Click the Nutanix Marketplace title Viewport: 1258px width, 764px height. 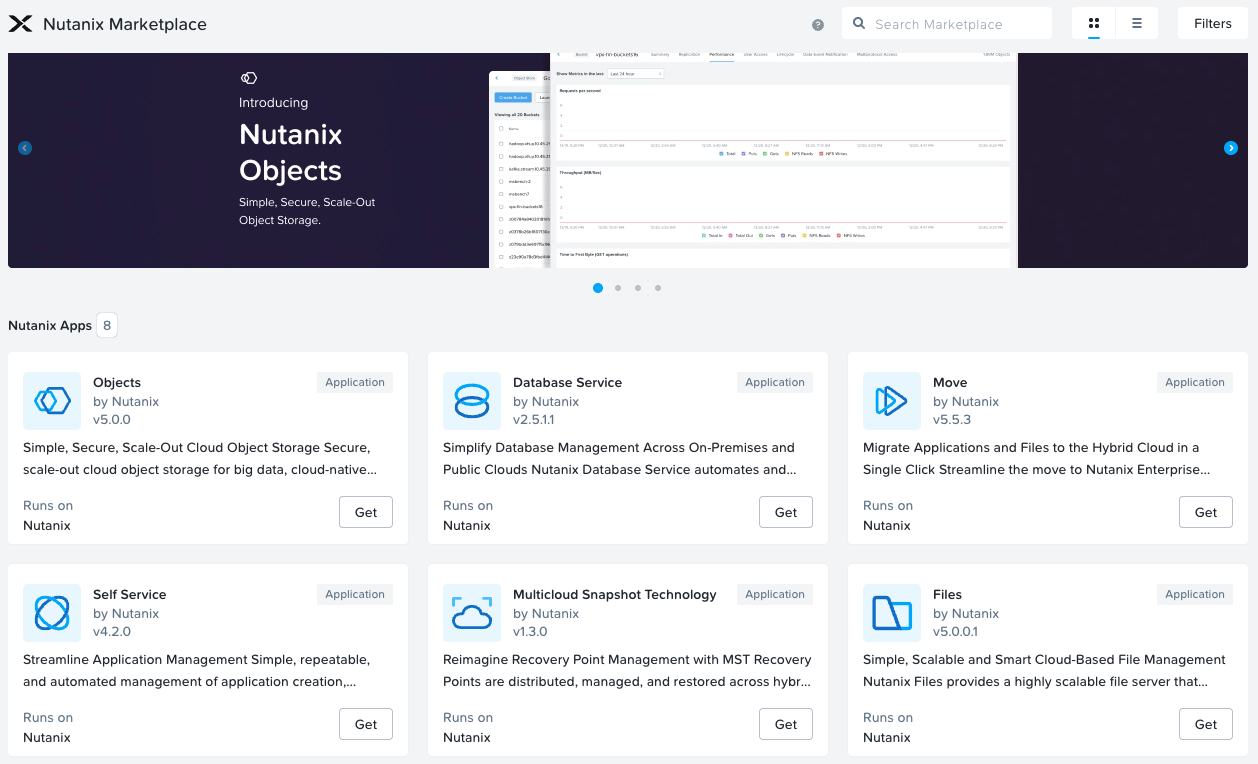[125, 24]
